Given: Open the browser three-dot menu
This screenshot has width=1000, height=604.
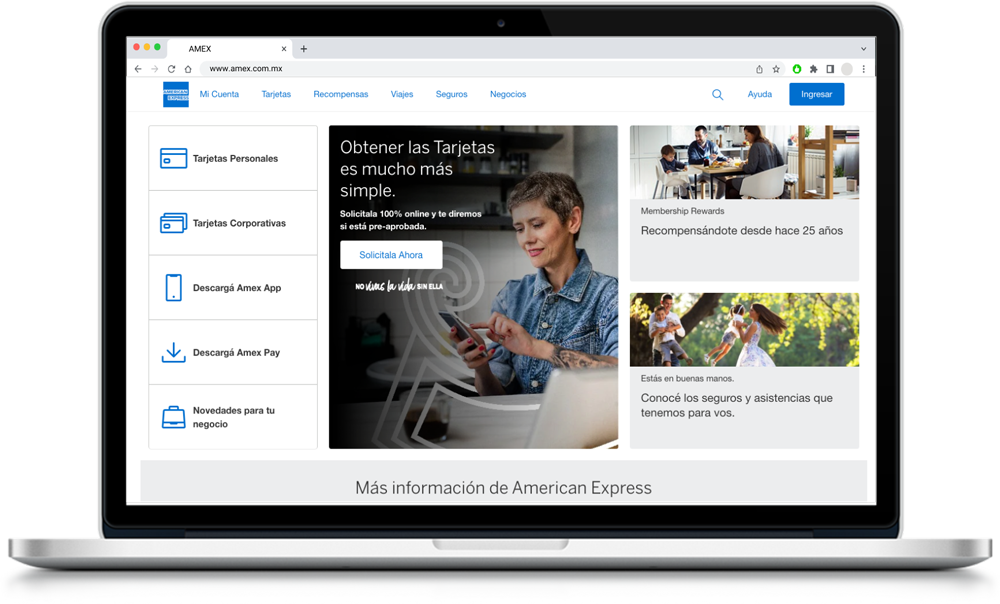Looking at the screenshot, I should click(864, 69).
